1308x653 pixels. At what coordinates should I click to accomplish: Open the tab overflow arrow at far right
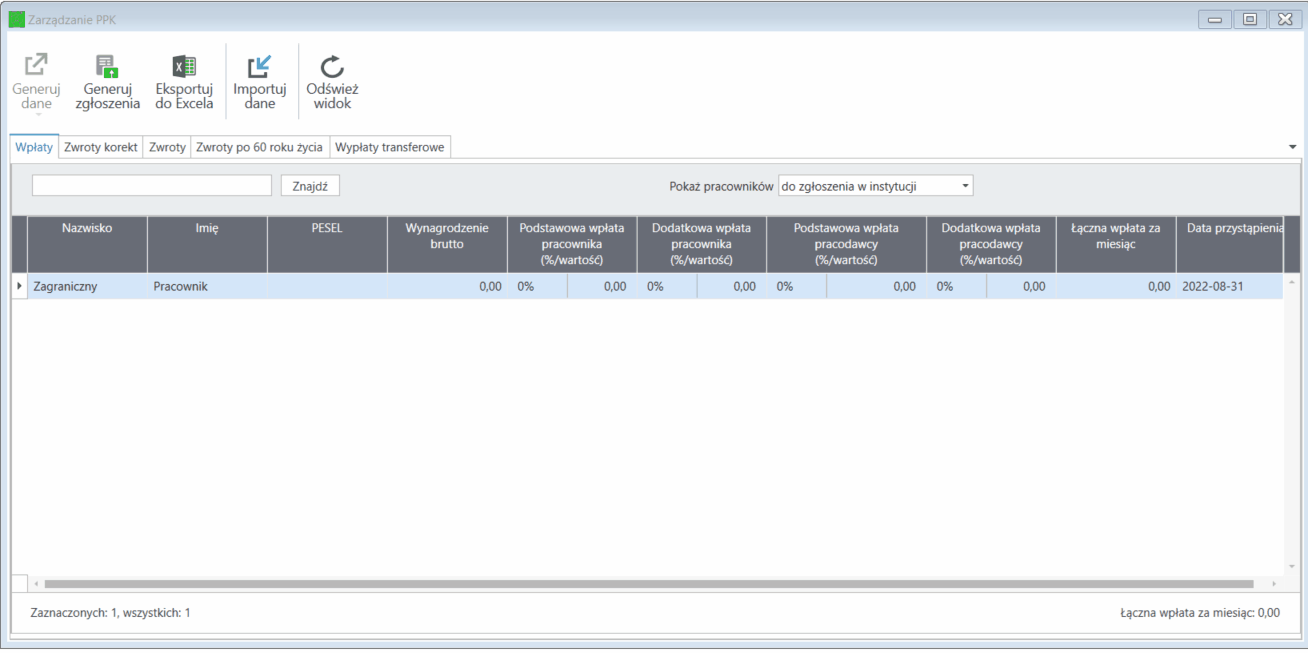point(1293,147)
